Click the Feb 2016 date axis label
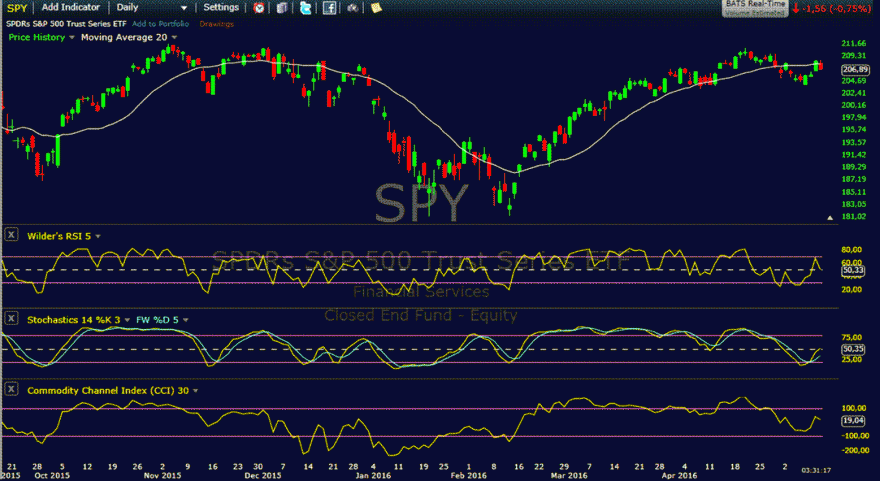 click(x=469, y=475)
